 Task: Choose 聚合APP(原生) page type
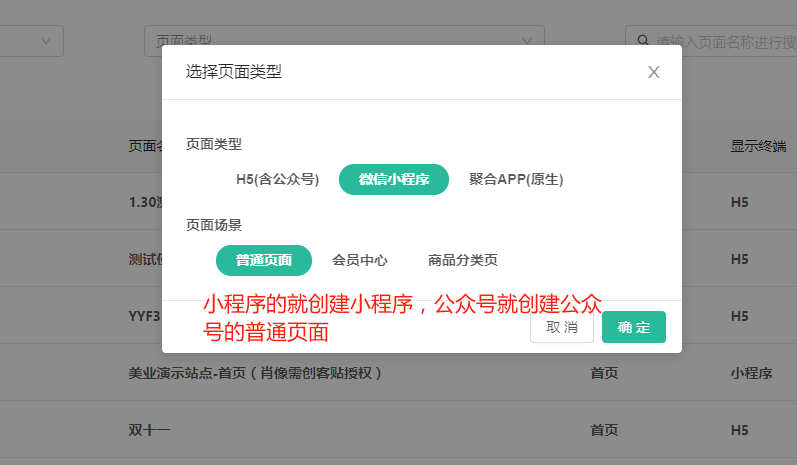click(516, 180)
